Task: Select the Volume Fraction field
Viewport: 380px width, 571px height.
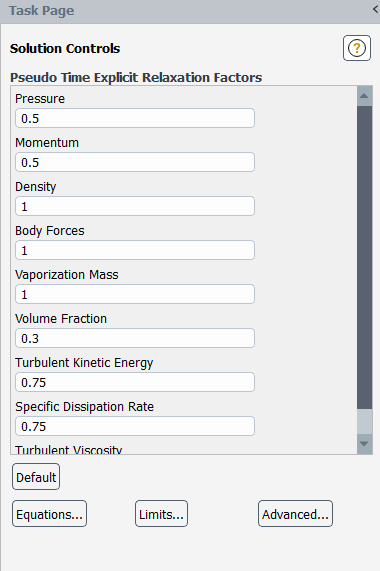Action: (135, 338)
